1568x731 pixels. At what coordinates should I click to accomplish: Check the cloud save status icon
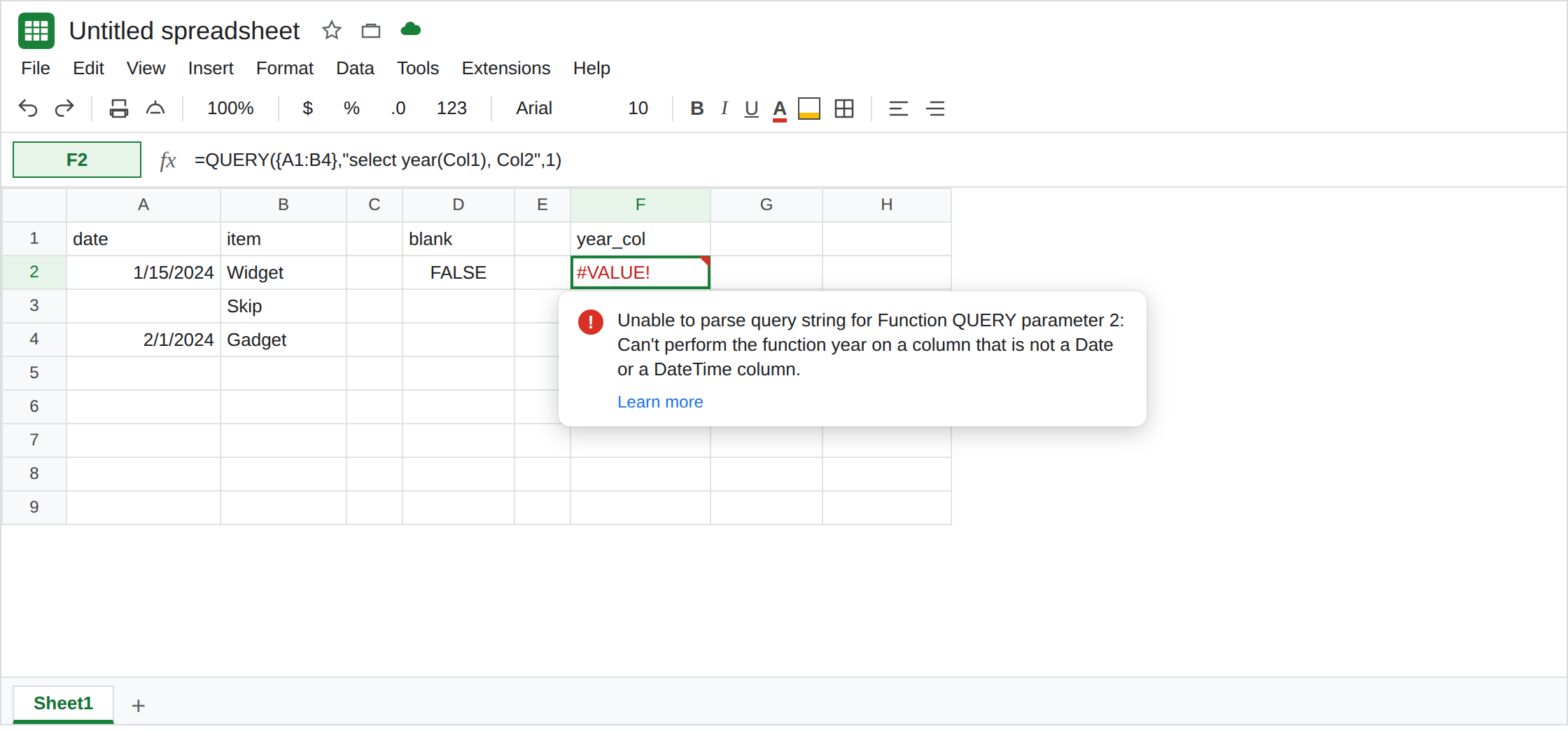coord(411,29)
